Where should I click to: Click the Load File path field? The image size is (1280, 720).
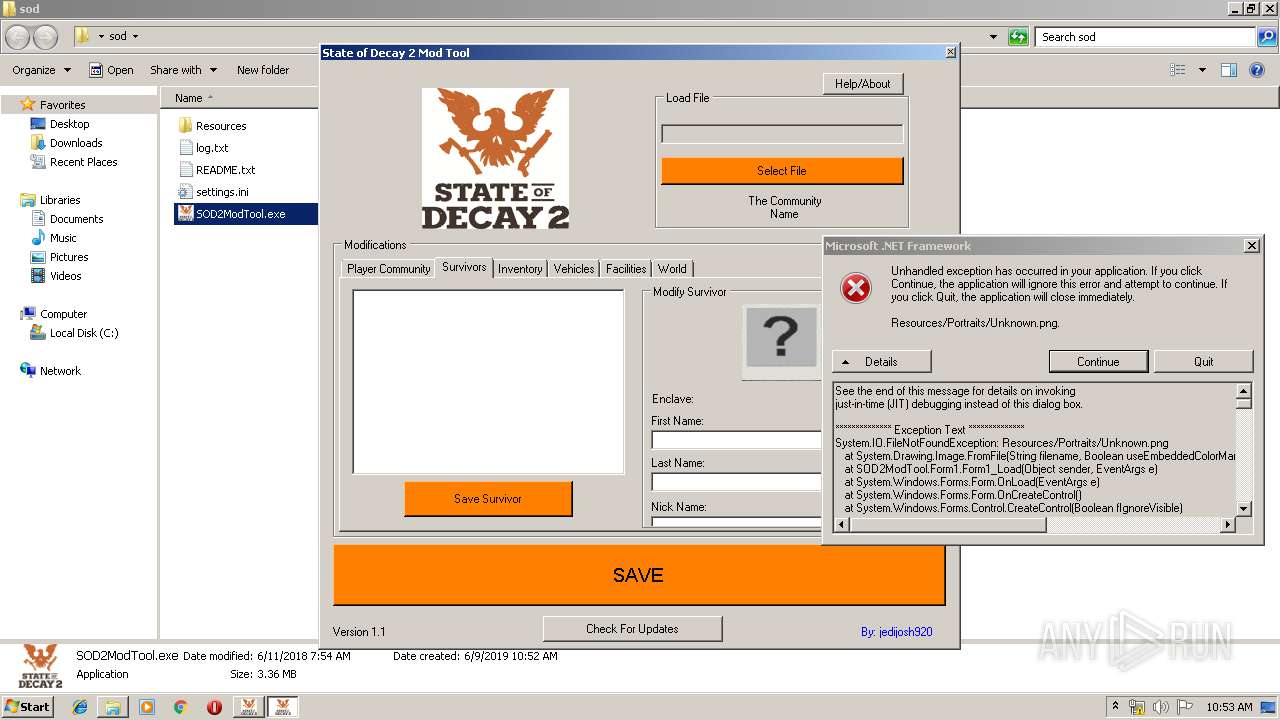tap(782, 134)
